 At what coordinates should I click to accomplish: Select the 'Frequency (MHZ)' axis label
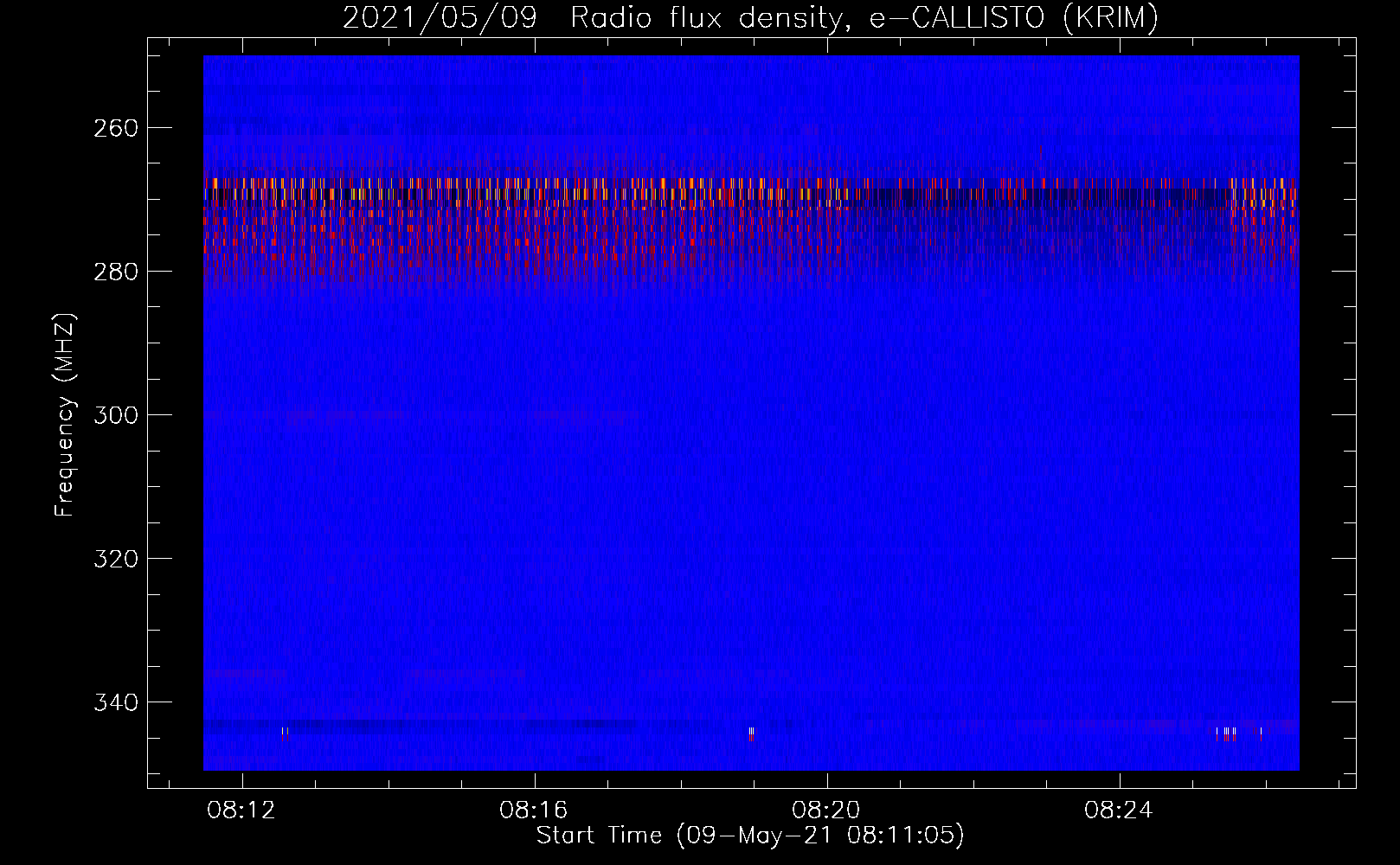65,415
